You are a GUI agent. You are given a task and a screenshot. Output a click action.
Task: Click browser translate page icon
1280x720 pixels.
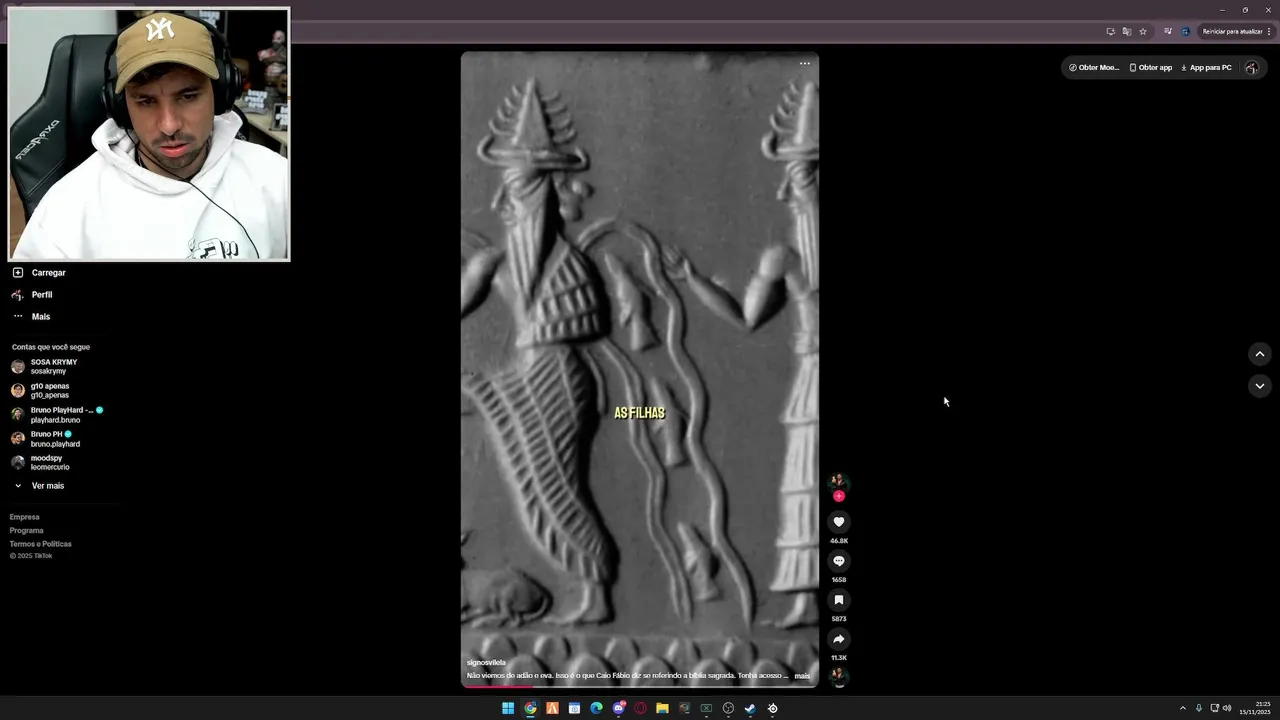(1127, 31)
